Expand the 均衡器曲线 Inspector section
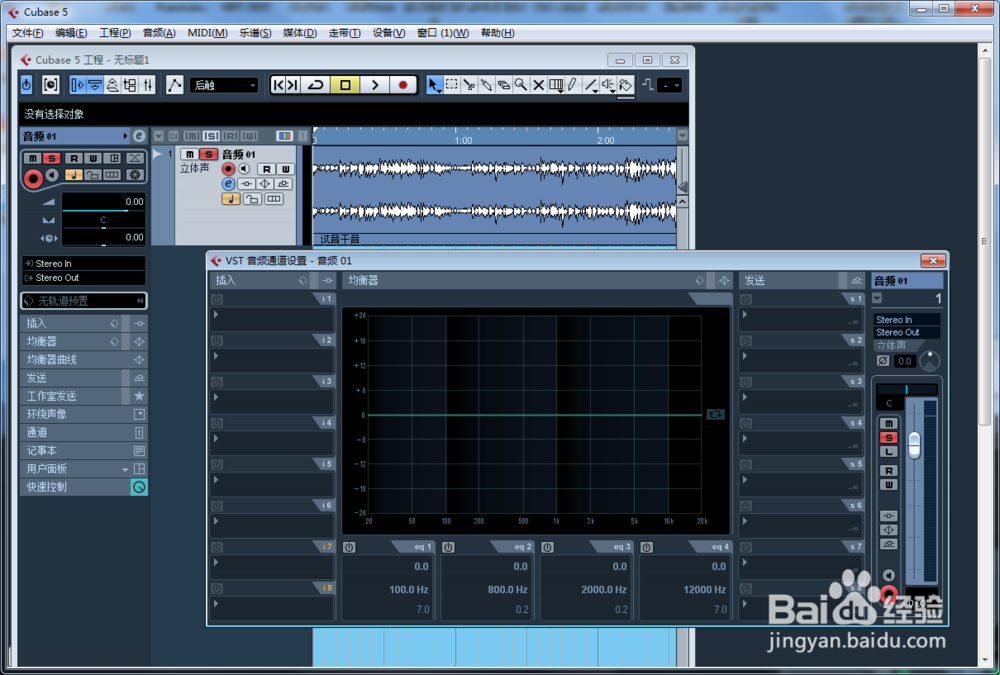 pos(84,360)
